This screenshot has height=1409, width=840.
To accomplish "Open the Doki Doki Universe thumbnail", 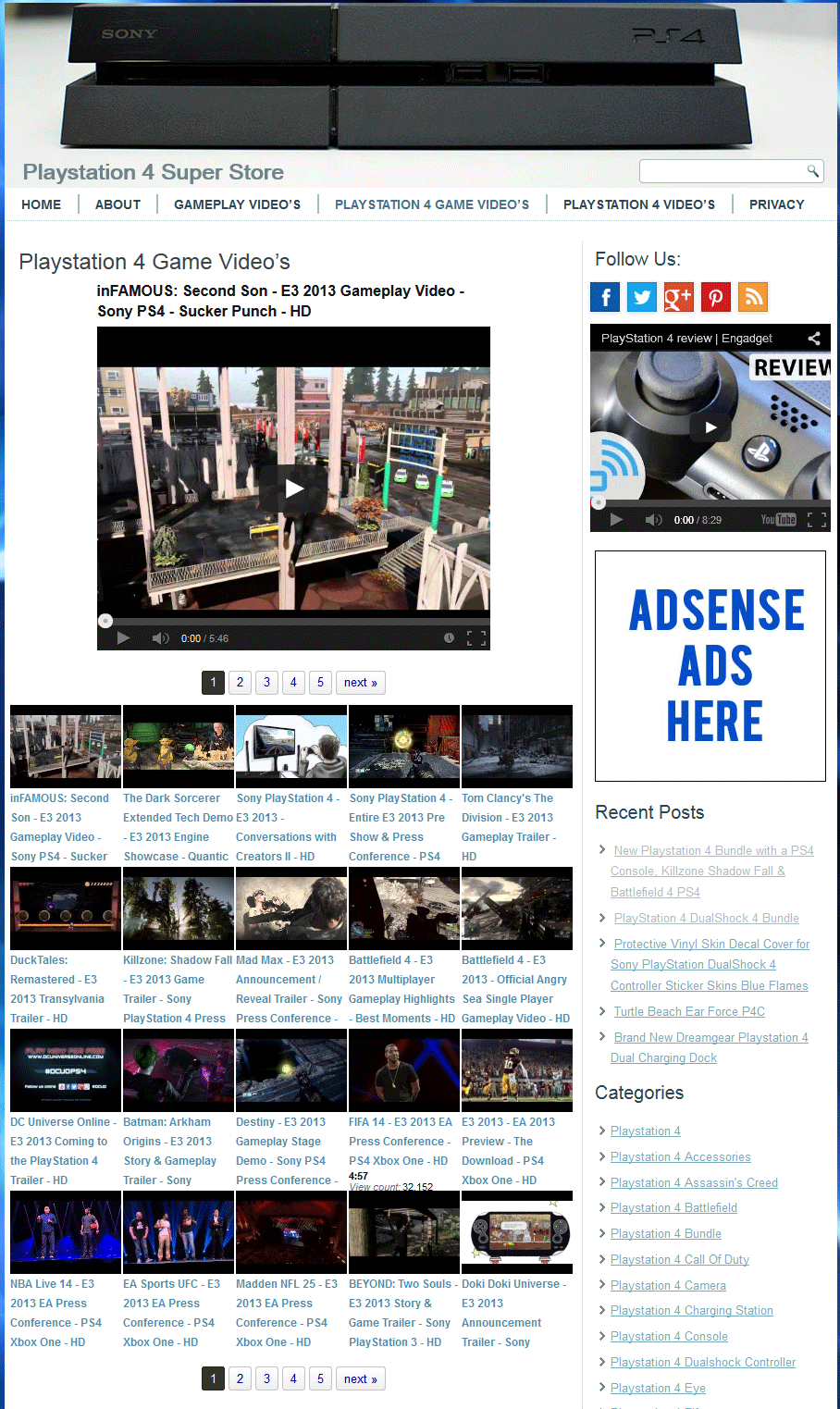I will point(517,1232).
